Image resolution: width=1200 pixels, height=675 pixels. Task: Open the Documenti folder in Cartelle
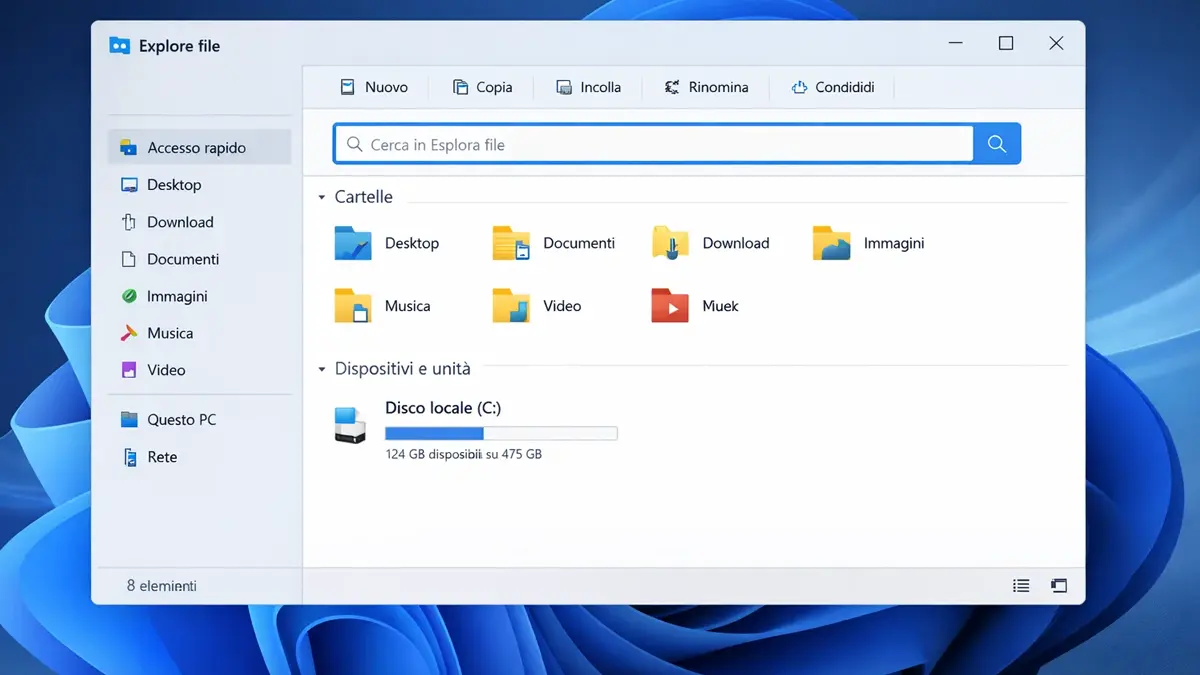511,243
